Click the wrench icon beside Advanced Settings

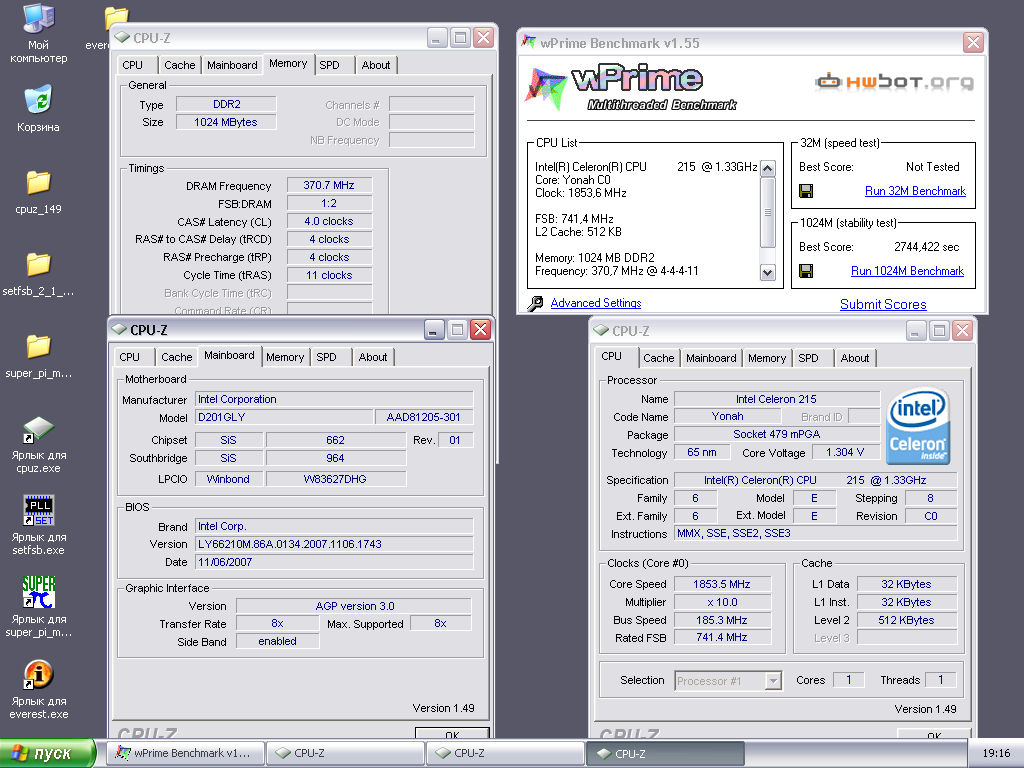pos(536,304)
